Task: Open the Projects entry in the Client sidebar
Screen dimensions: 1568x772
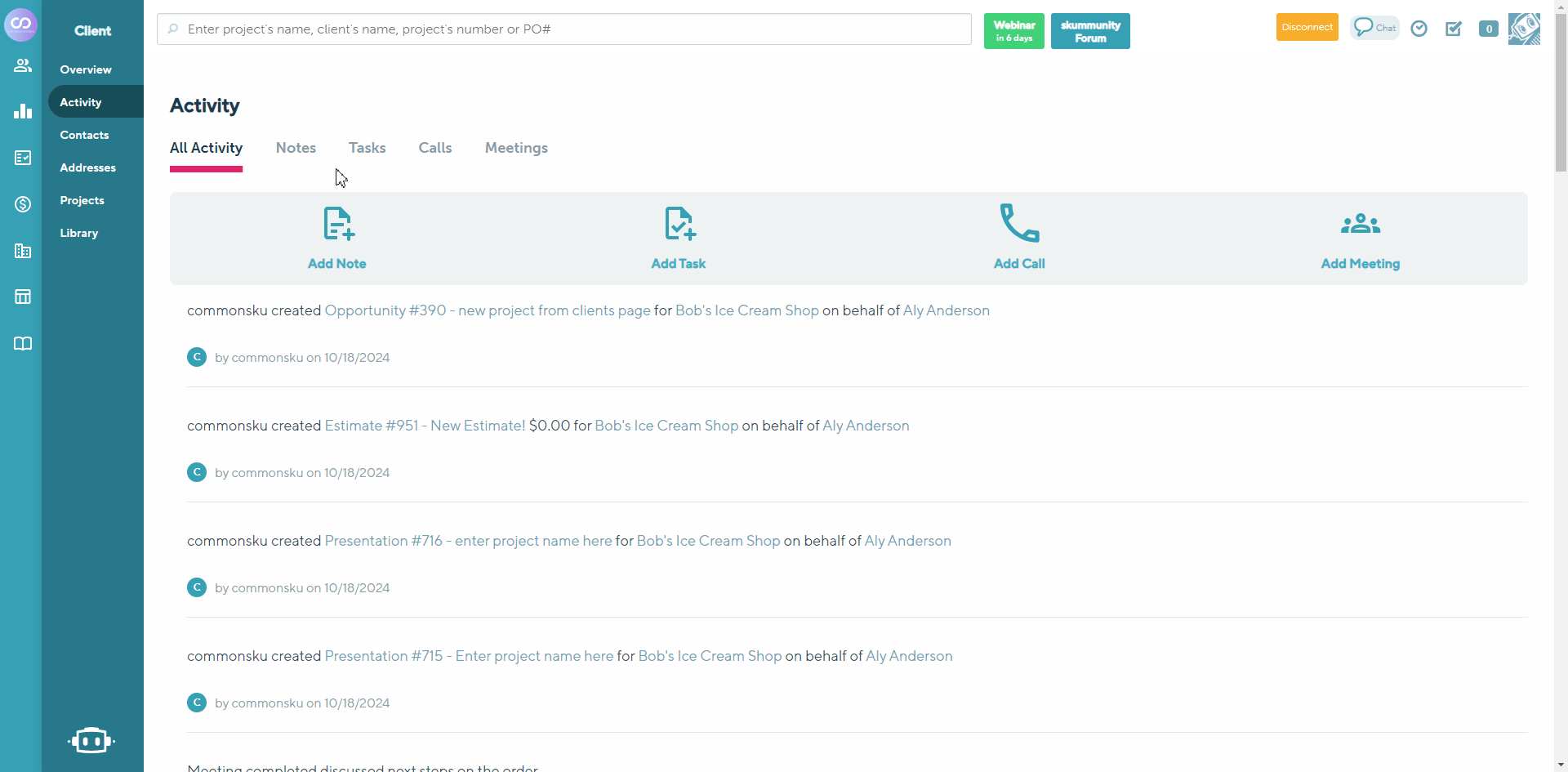Action: 82,200
